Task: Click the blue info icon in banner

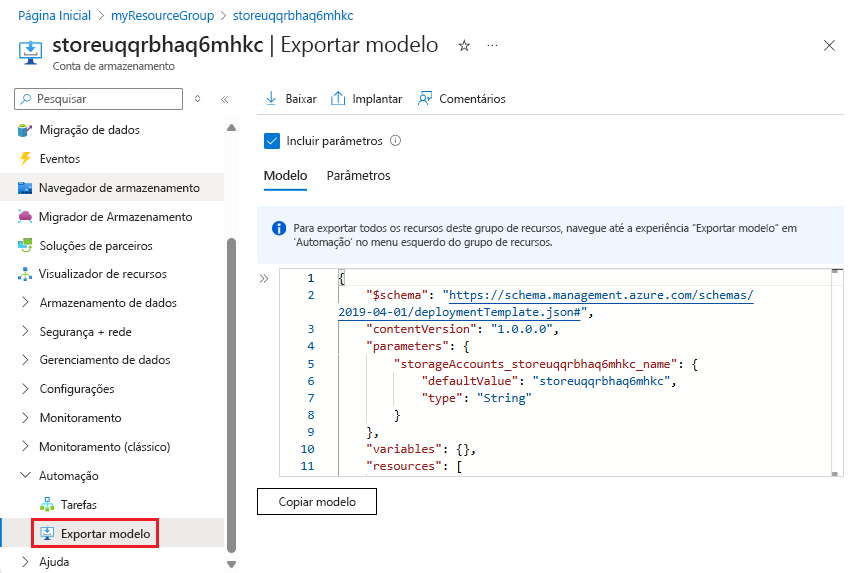Action: point(279,228)
